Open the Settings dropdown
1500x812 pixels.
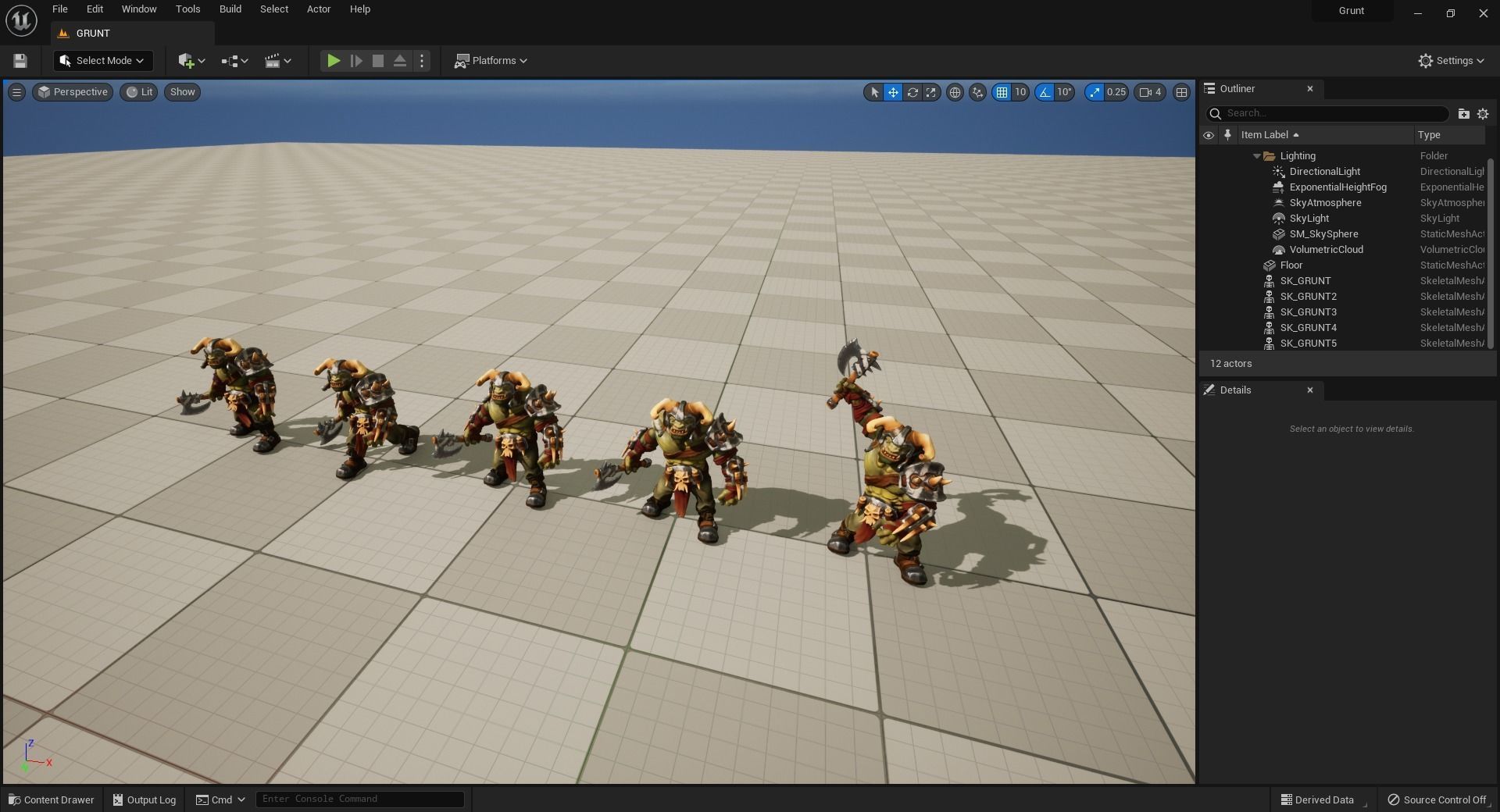pyautogui.click(x=1452, y=61)
